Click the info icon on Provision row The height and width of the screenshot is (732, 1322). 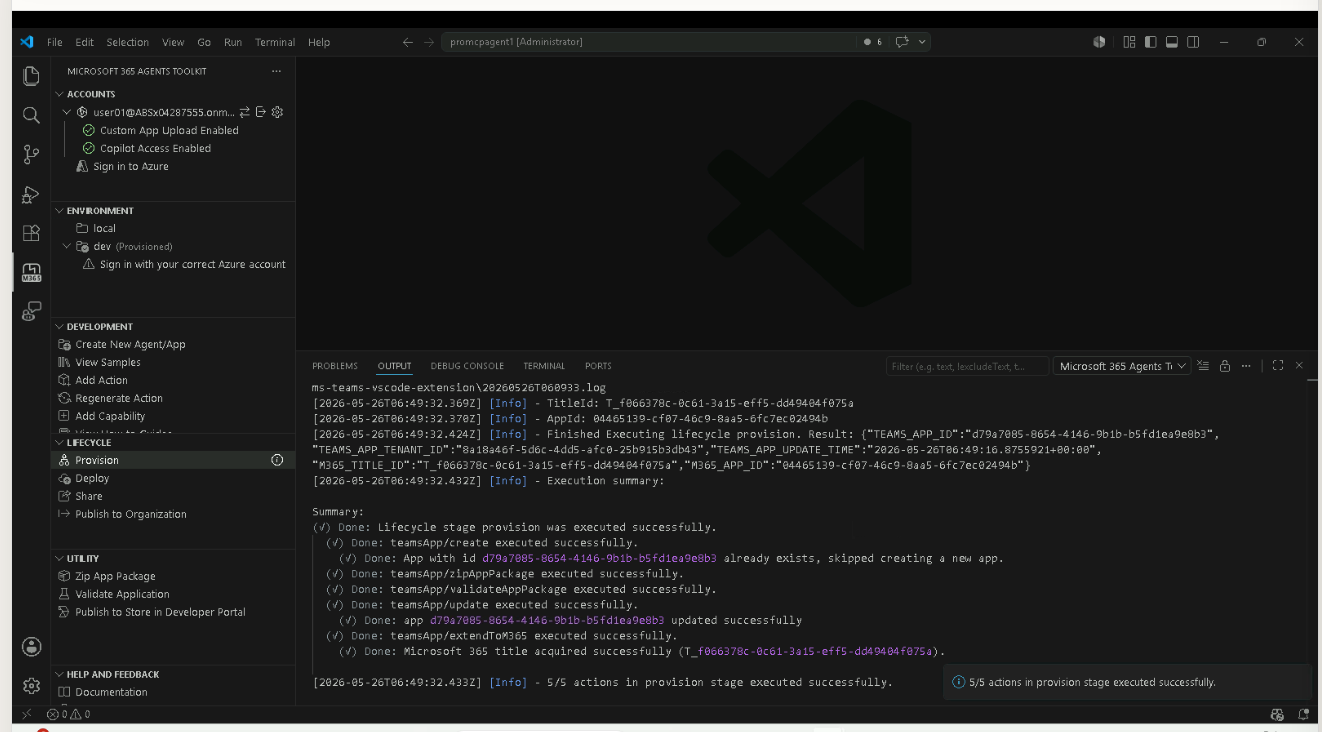(x=277, y=460)
